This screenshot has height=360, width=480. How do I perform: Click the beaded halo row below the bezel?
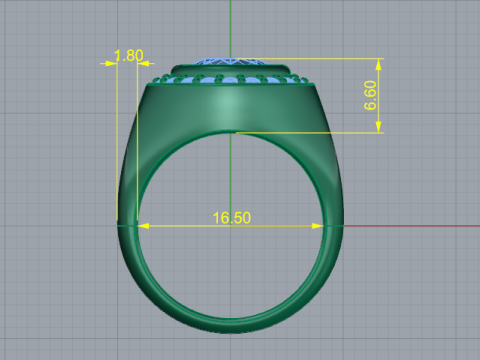(230, 79)
